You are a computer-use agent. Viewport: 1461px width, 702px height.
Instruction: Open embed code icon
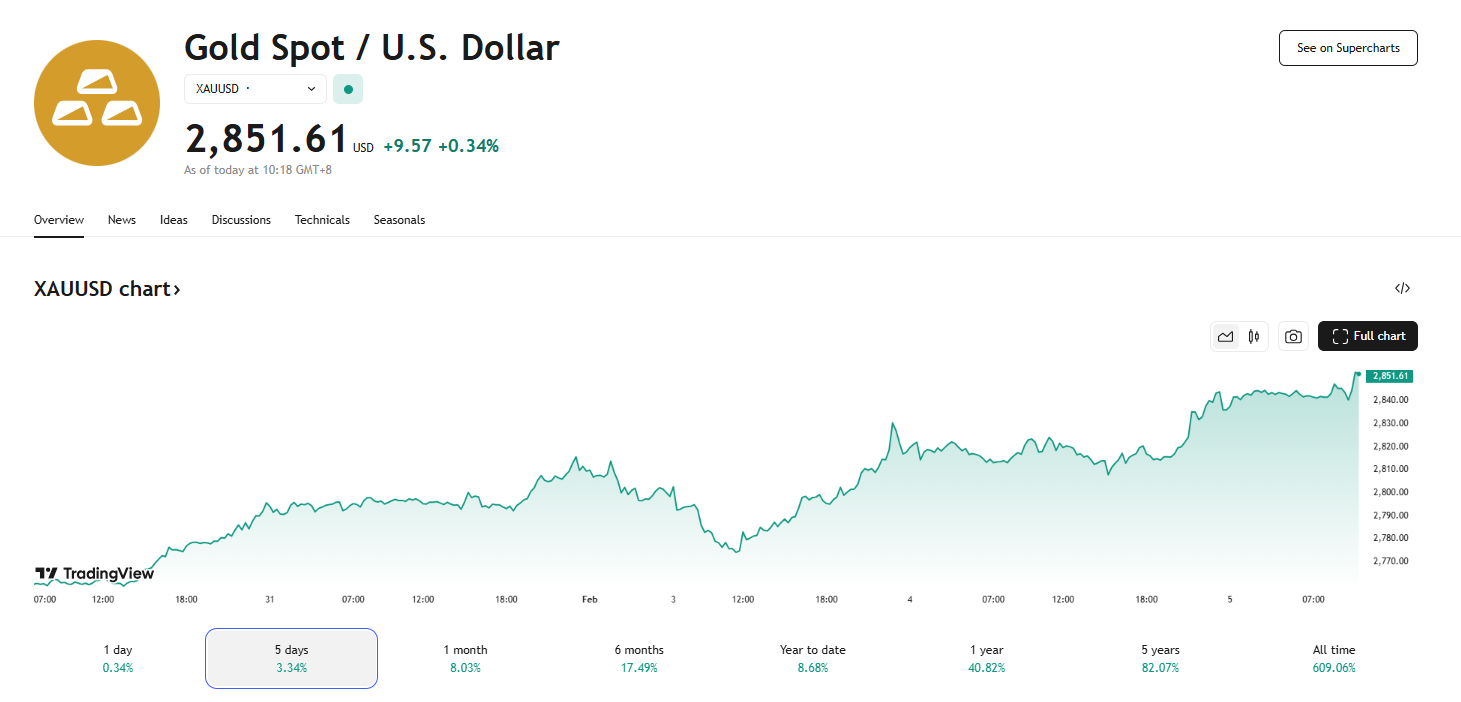point(1402,289)
